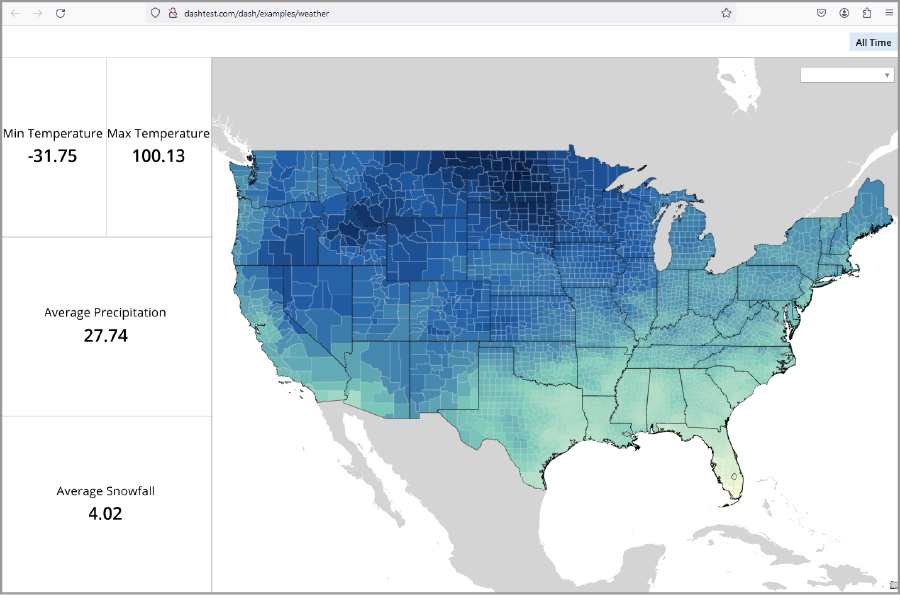
Task: Bookmark this page with the star icon
Action: tap(726, 13)
